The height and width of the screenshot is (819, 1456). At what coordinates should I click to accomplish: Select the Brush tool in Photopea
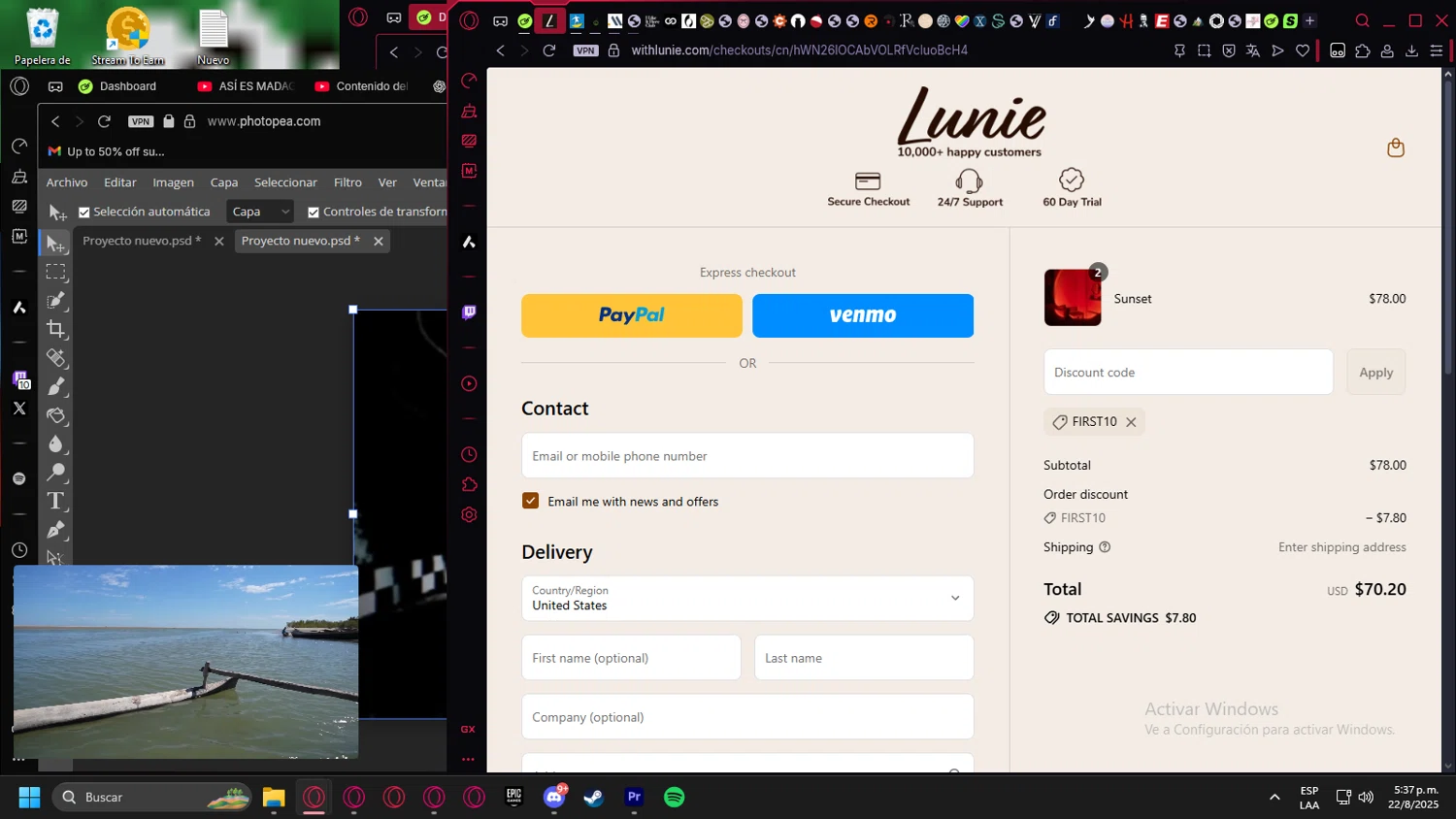tap(56, 386)
